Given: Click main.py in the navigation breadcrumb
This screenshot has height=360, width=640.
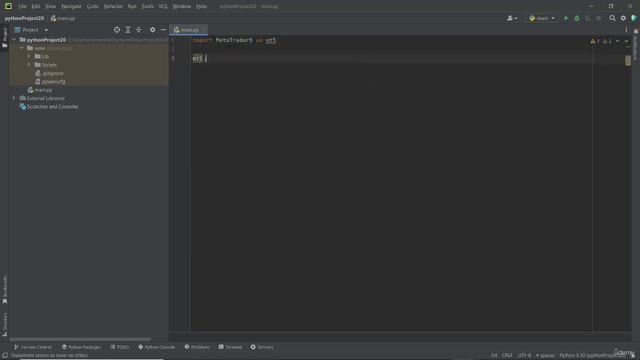Looking at the screenshot, I should 63,18.
